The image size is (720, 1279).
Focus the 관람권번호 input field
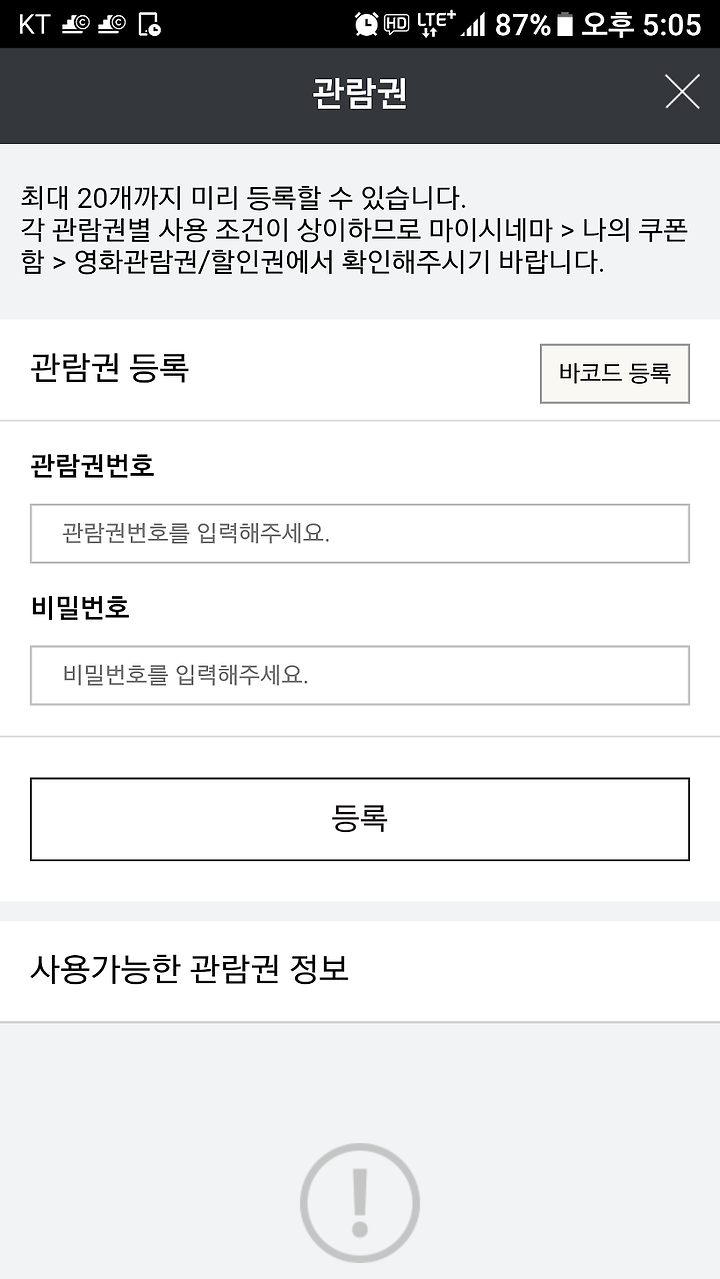point(360,534)
